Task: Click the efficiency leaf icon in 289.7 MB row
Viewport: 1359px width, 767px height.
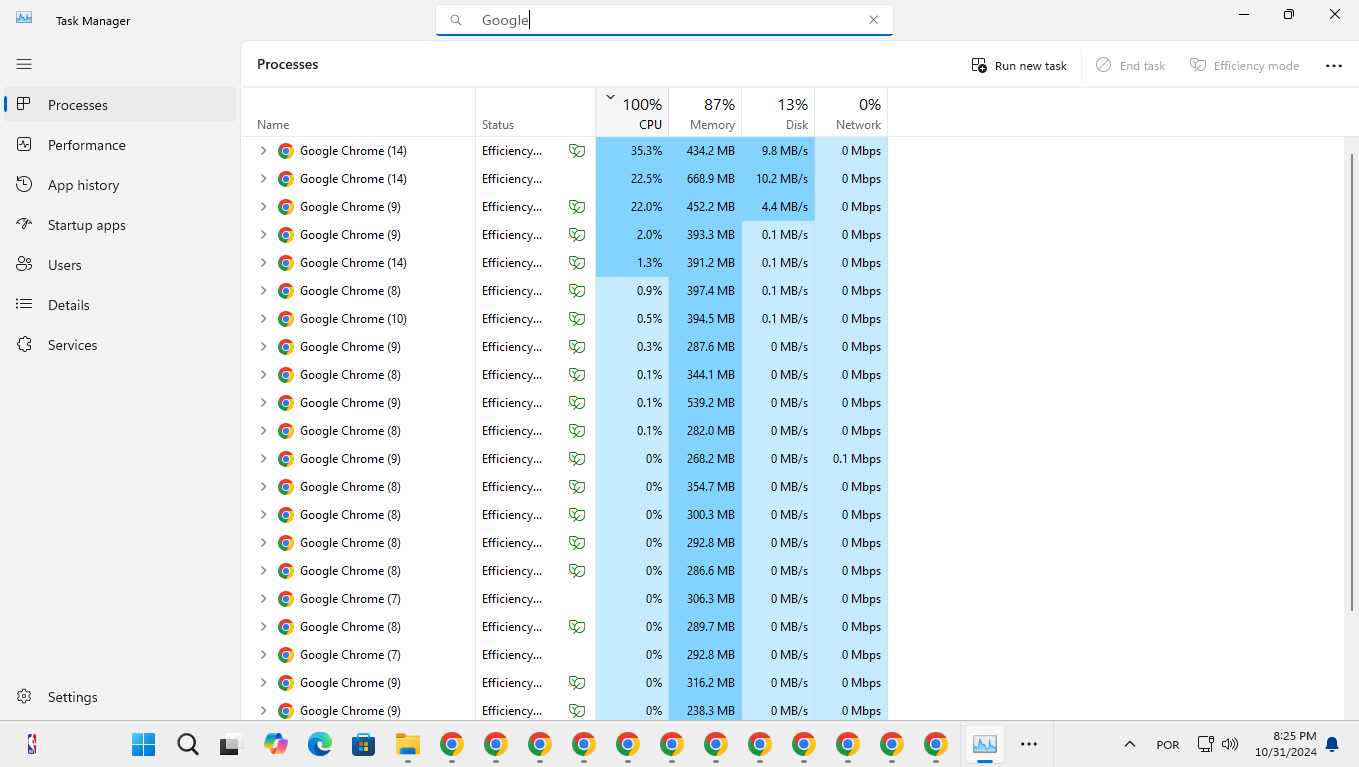Action: (576, 627)
